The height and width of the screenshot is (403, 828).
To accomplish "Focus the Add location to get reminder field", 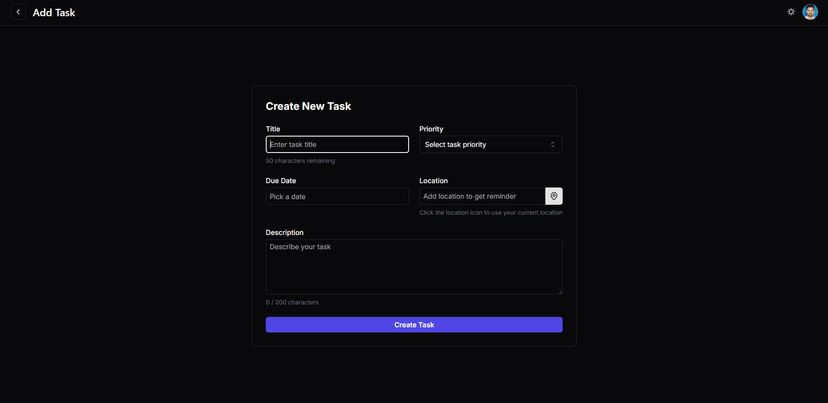I will click(482, 196).
